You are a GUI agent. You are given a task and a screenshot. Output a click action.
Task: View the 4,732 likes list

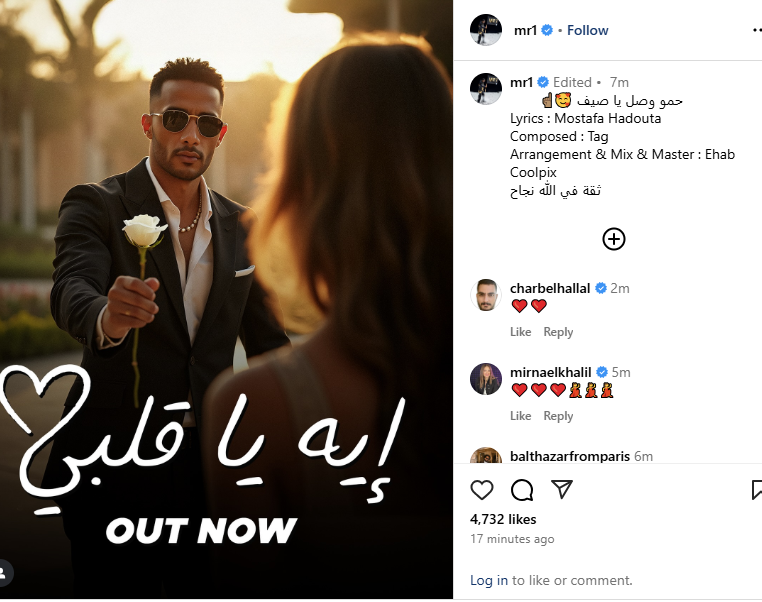click(x=503, y=519)
